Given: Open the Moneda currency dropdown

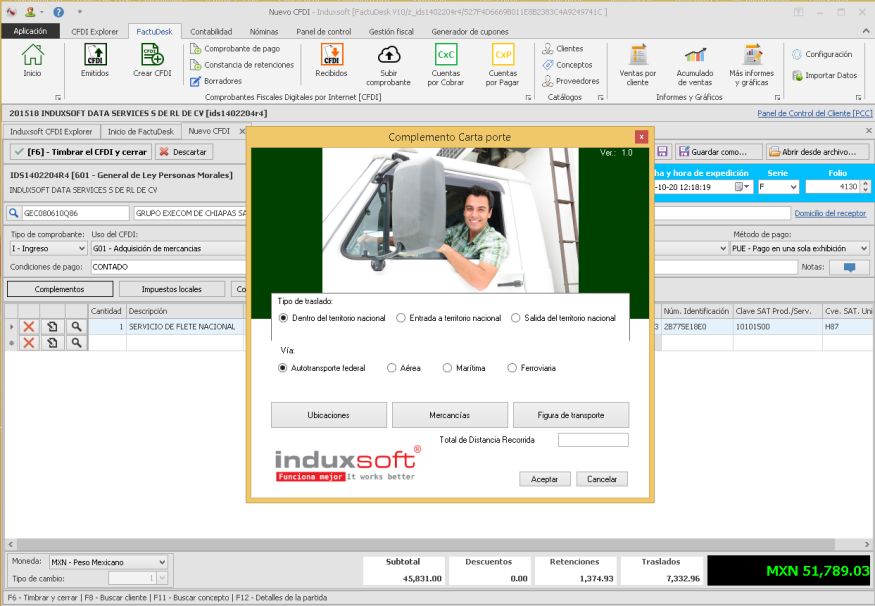Looking at the screenshot, I should point(162,562).
